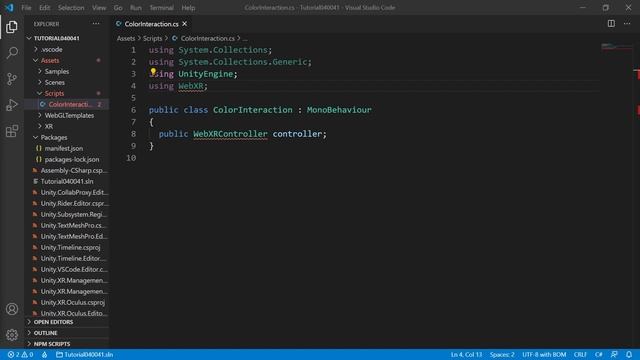
Task: Open the Help menu
Action: pos(188,7)
